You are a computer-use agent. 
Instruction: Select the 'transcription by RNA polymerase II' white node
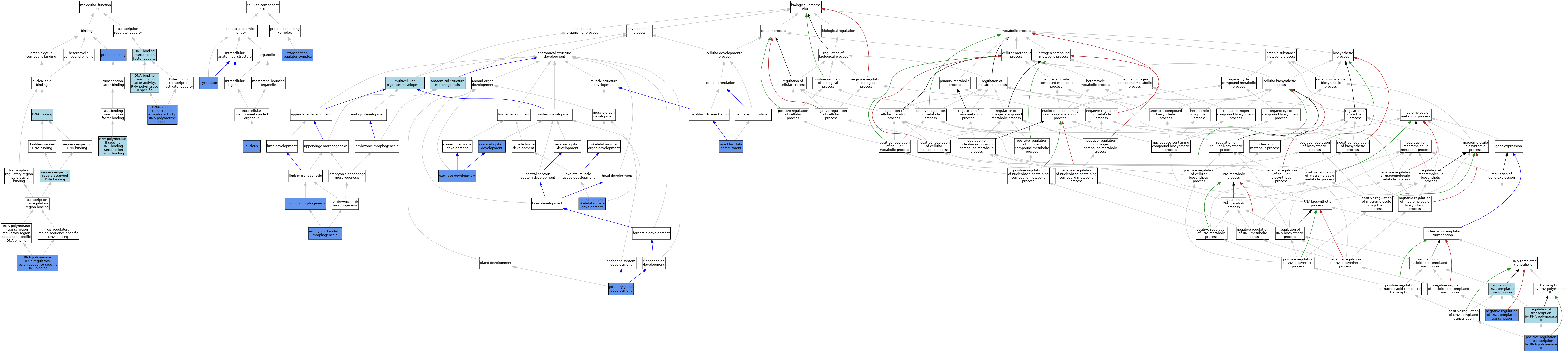pos(1550,289)
